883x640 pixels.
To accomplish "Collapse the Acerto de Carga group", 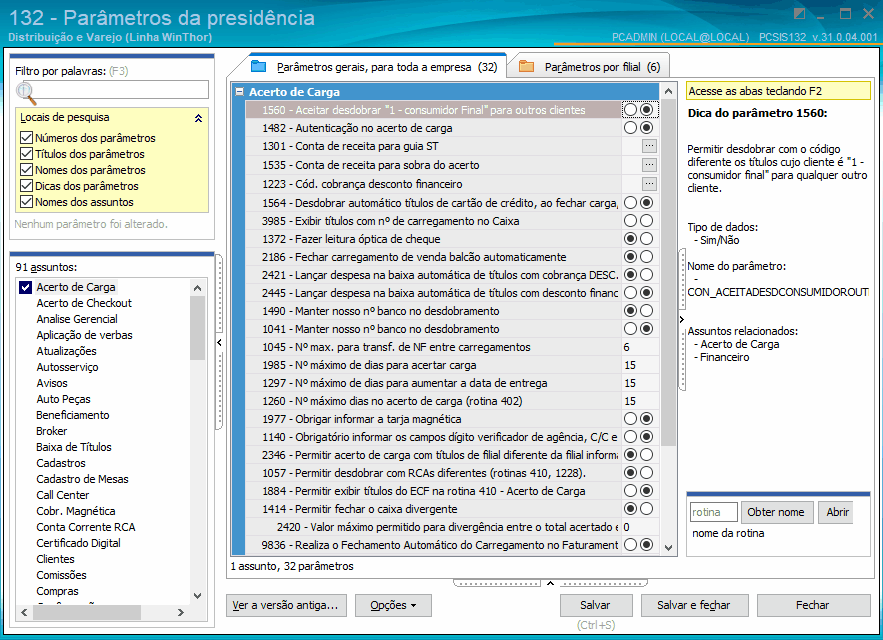I will pyautogui.click(x=239, y=91).
